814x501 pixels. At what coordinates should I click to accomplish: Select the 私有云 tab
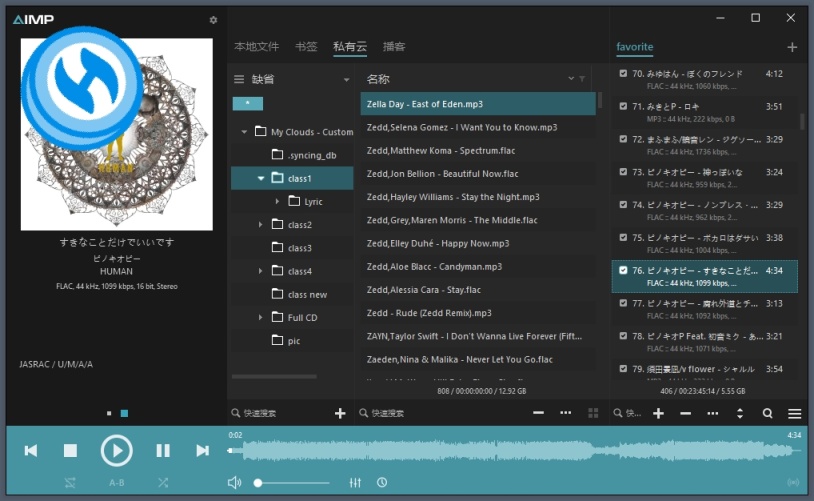(350, 47)
